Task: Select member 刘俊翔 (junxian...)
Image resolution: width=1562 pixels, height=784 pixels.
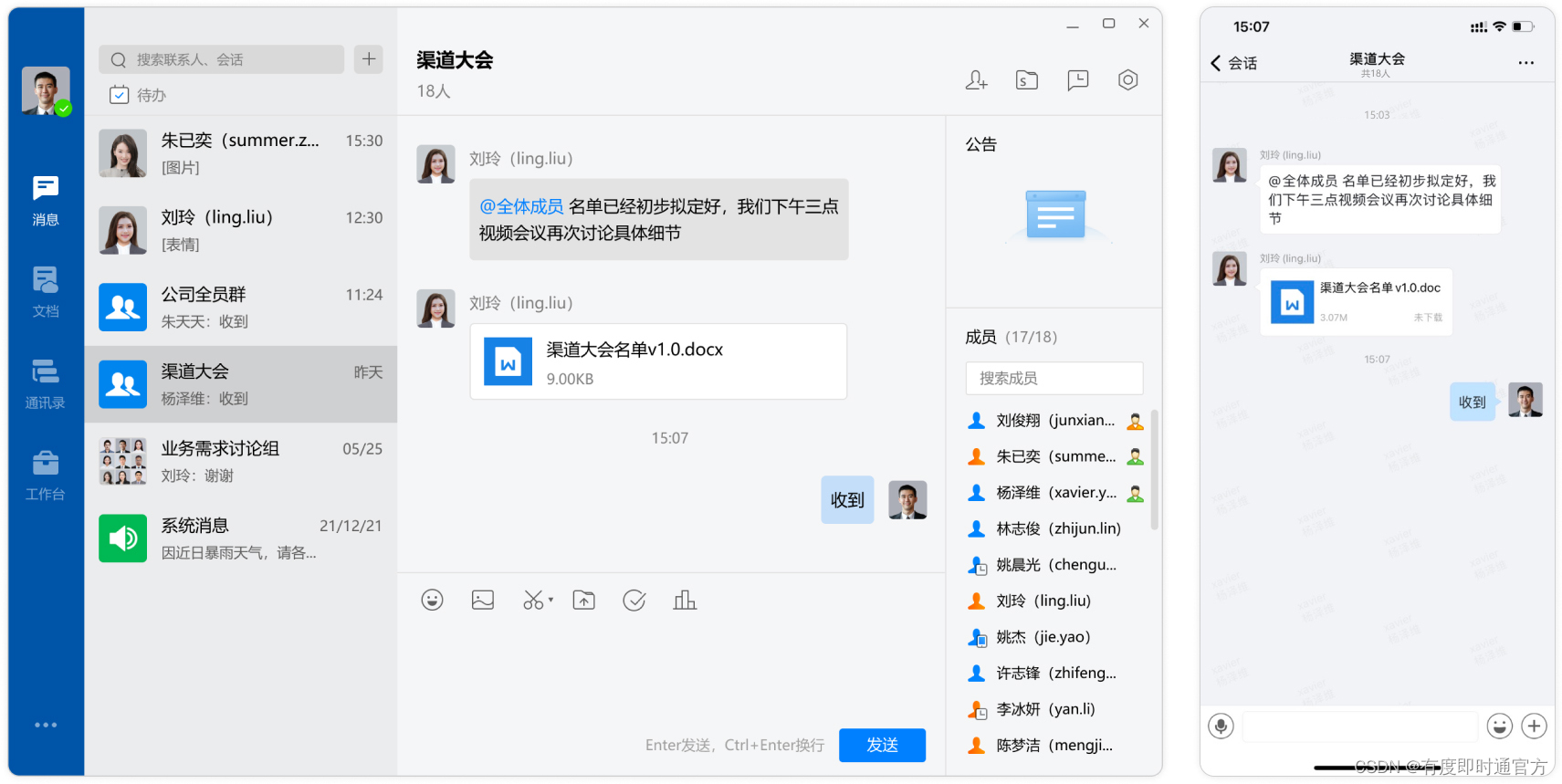Action: point(1054,421)
